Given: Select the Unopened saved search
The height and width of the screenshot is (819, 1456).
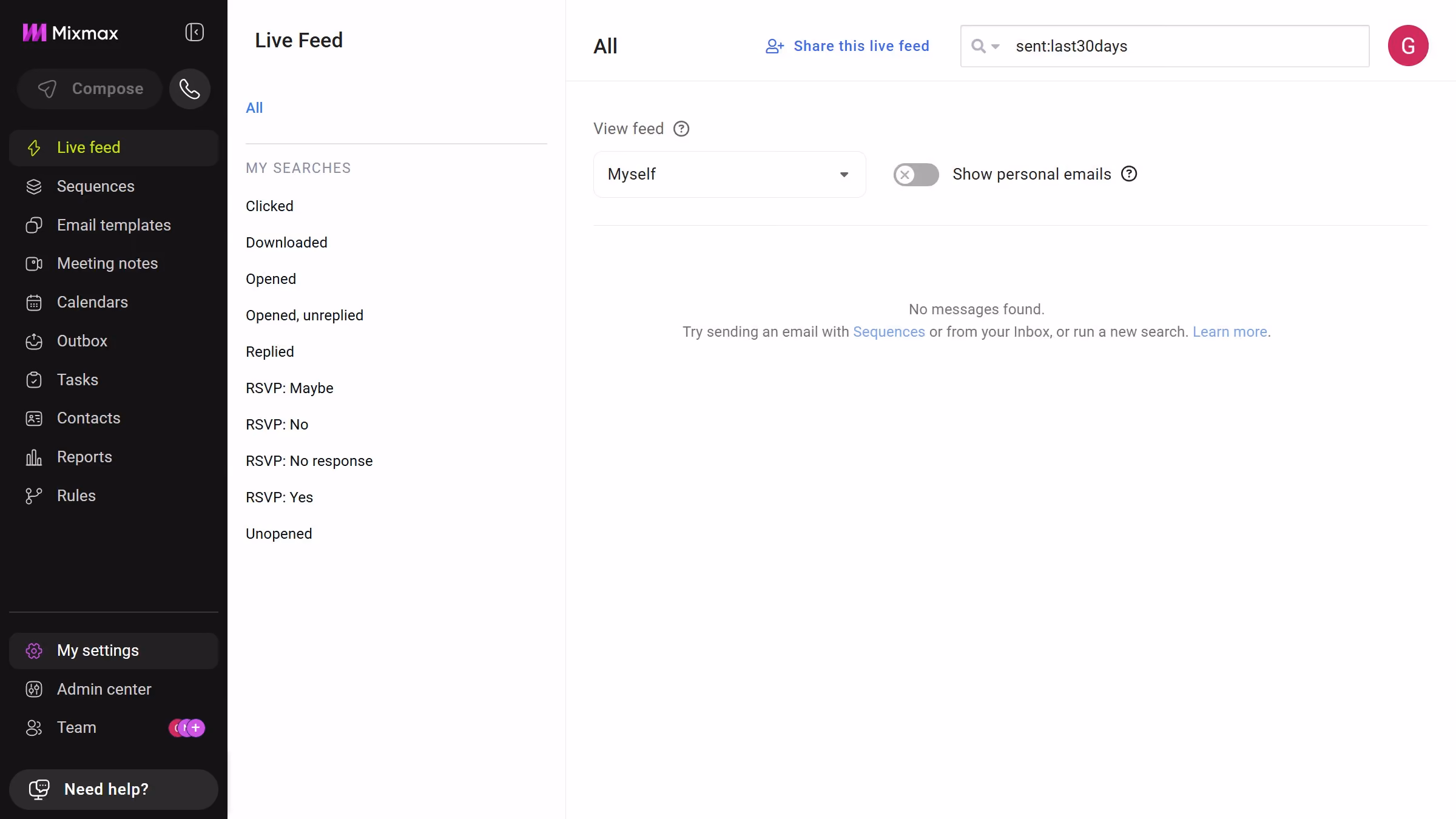Looking at the screenshot, I should click(278, 534).
